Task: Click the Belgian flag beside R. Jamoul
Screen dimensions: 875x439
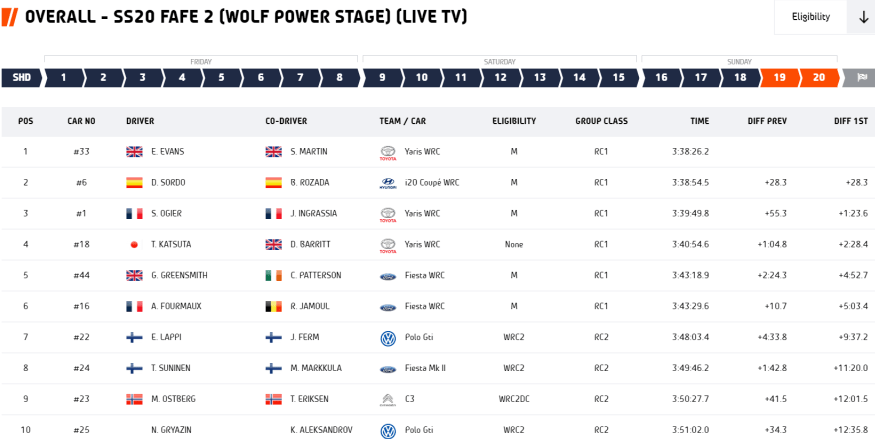Action: (x=273, y=307)
